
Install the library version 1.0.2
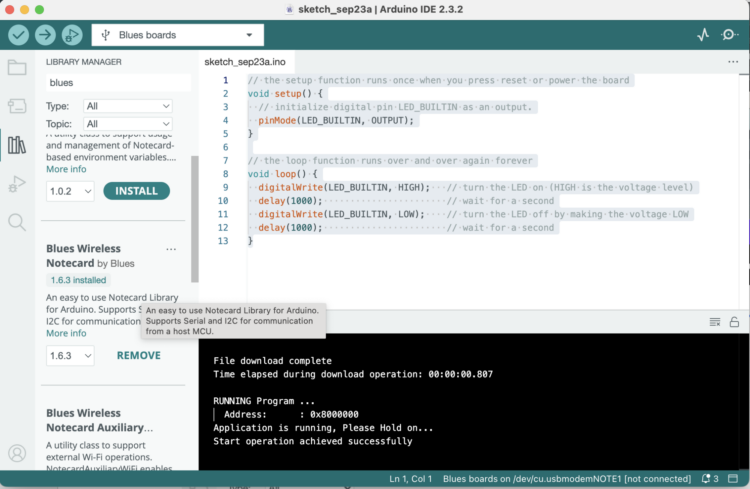[136, 191]
